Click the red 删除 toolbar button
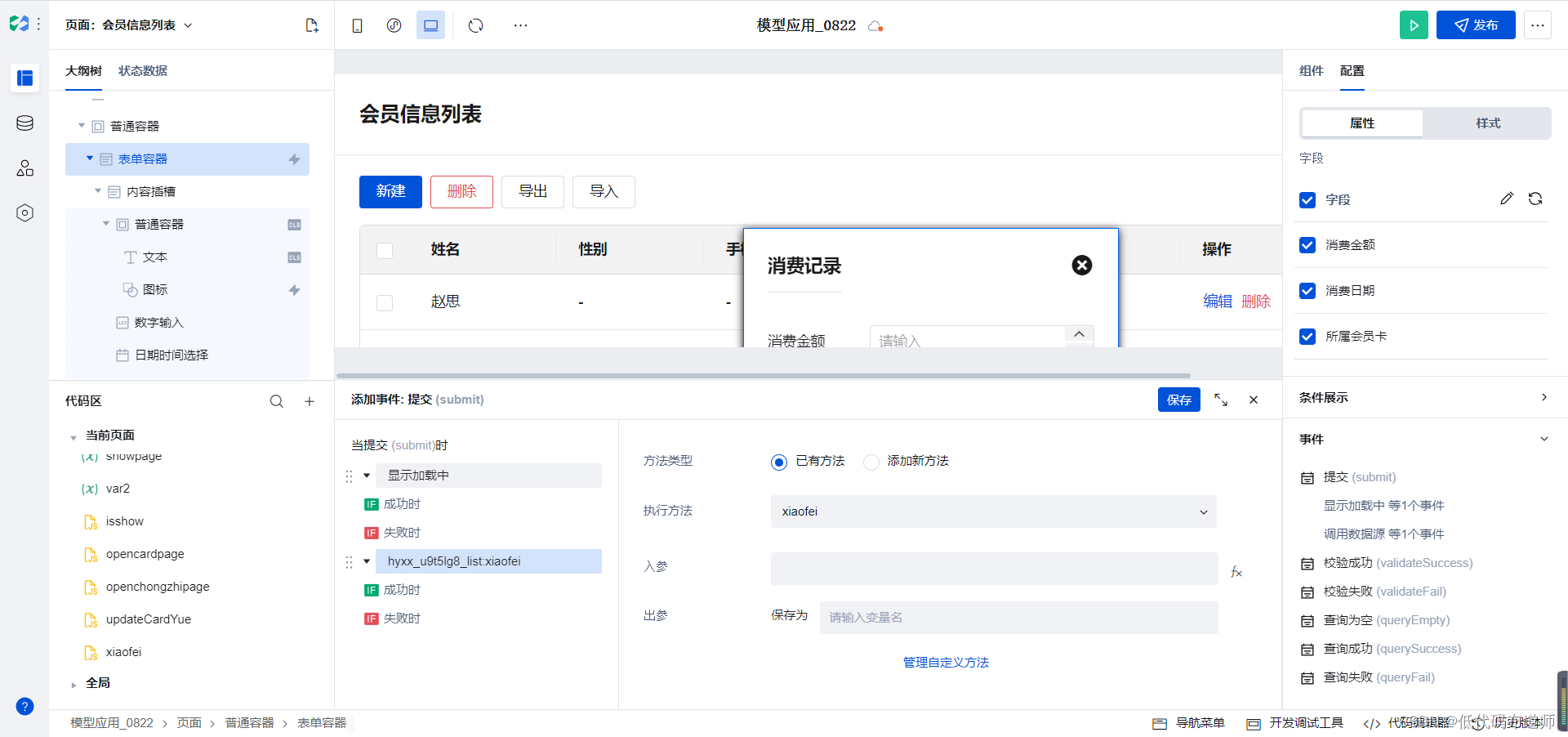The image size is (1568, 737). 461,192
